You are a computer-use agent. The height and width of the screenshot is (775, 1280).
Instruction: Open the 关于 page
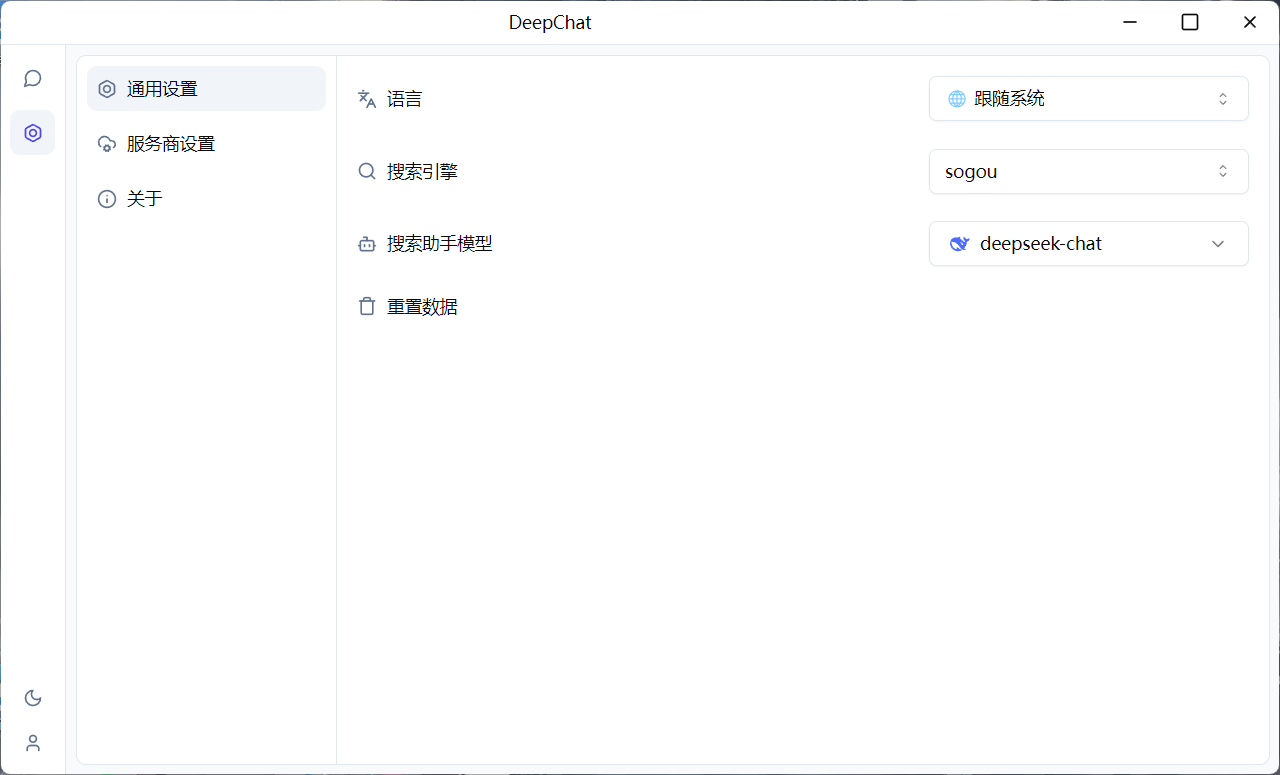click(x=147, y=198)
